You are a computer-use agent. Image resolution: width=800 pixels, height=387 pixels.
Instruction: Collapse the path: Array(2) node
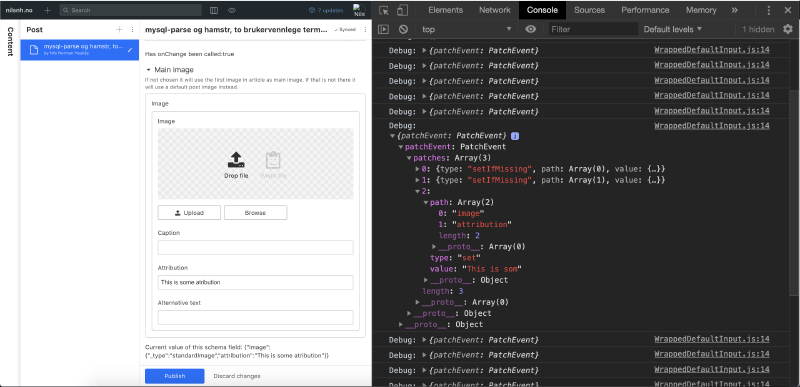point(426,202)
